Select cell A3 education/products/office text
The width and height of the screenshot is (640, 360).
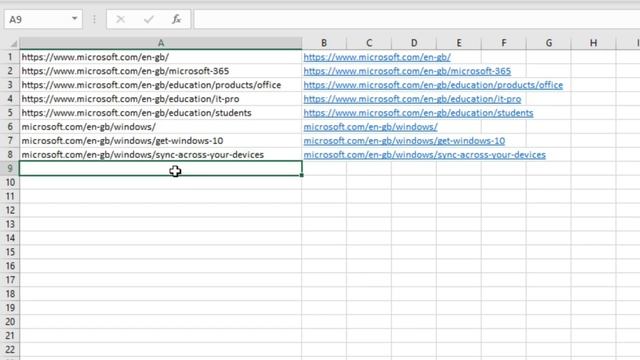pos(151,85)
